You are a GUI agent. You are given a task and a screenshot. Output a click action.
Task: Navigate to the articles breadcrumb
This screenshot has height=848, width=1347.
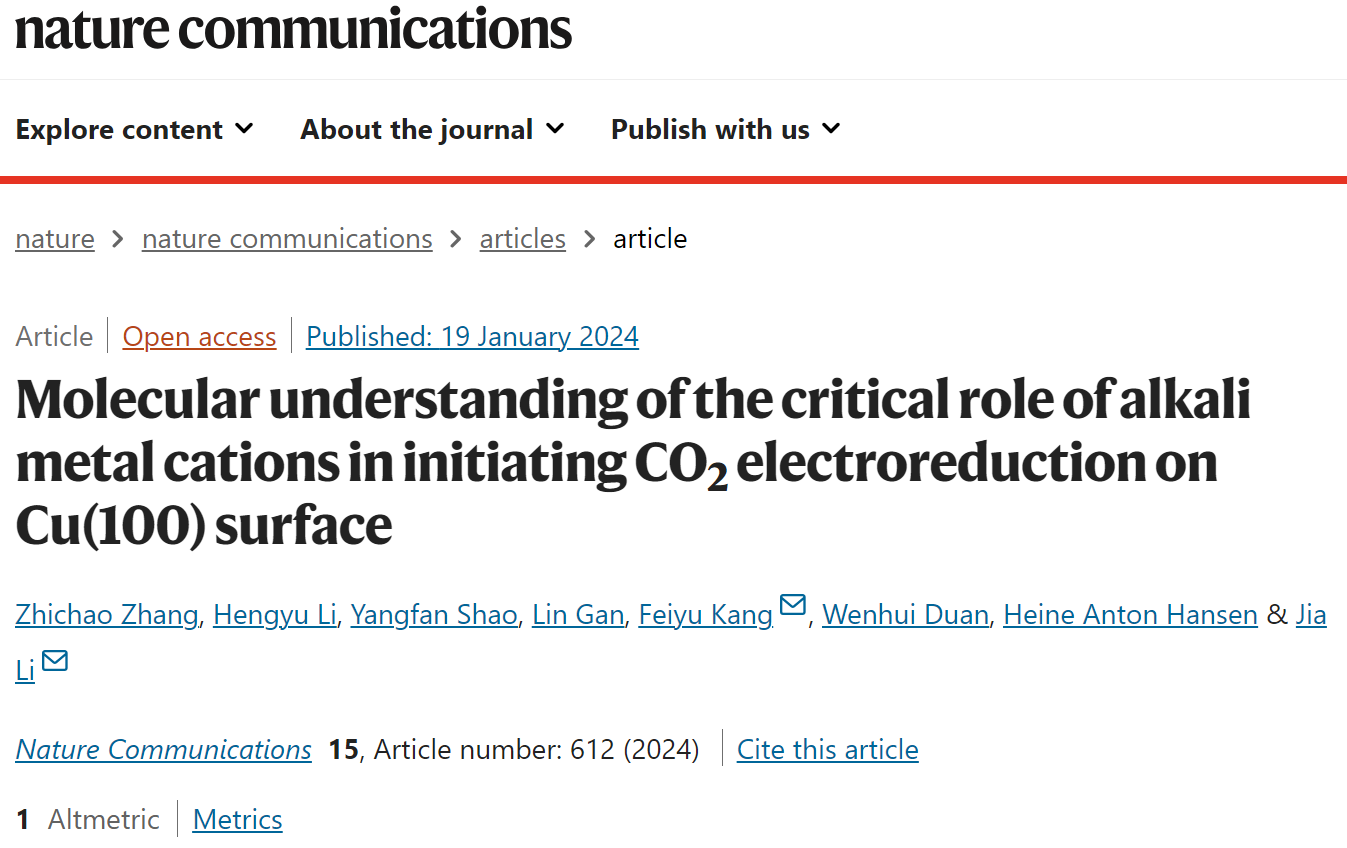click(523, 239)
